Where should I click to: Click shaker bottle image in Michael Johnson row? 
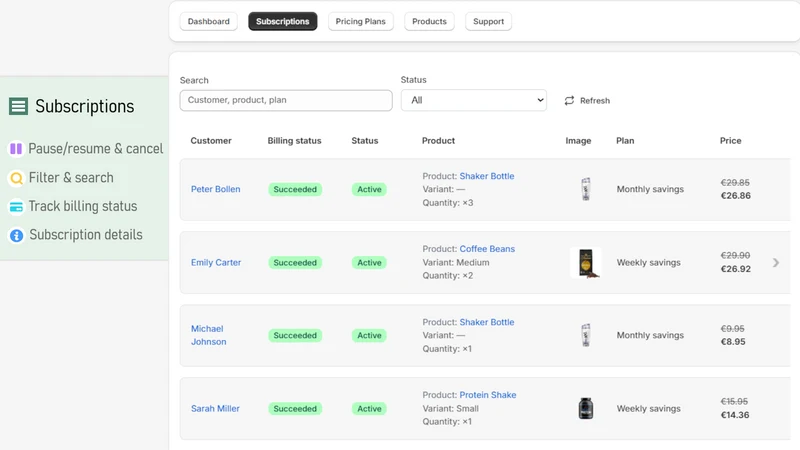(x=586, y=335)
